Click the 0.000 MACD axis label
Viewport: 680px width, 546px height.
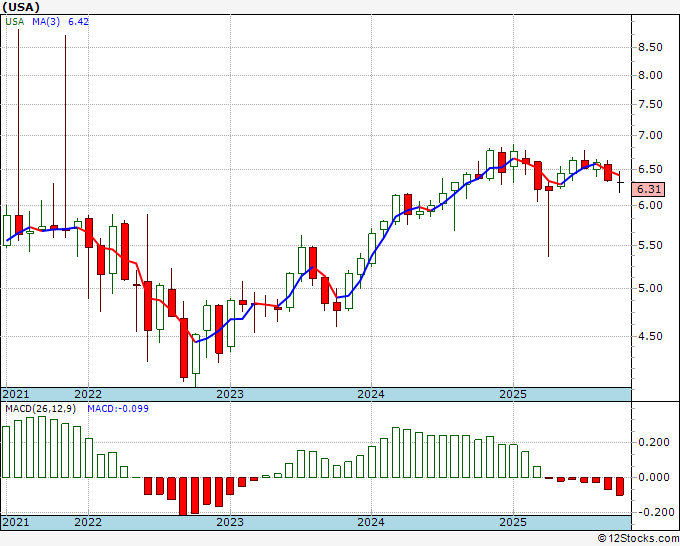coord(654,477)
